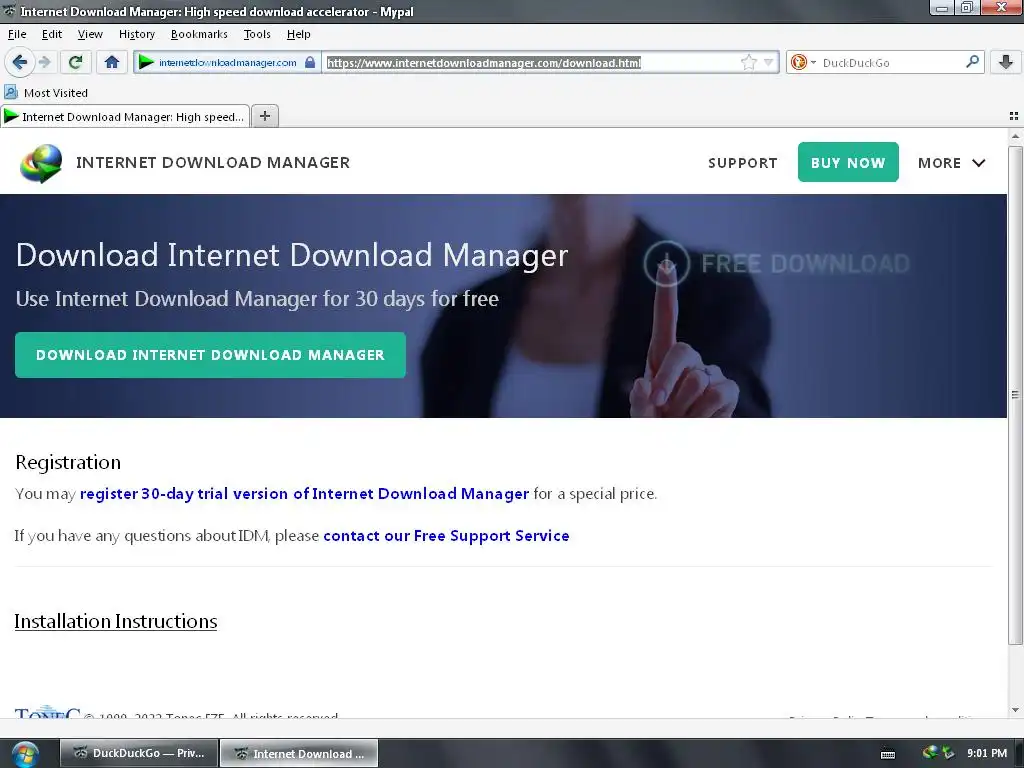Open the downloads arrow button
The height and width of the screenshot is (768, 1024).
1006,62
